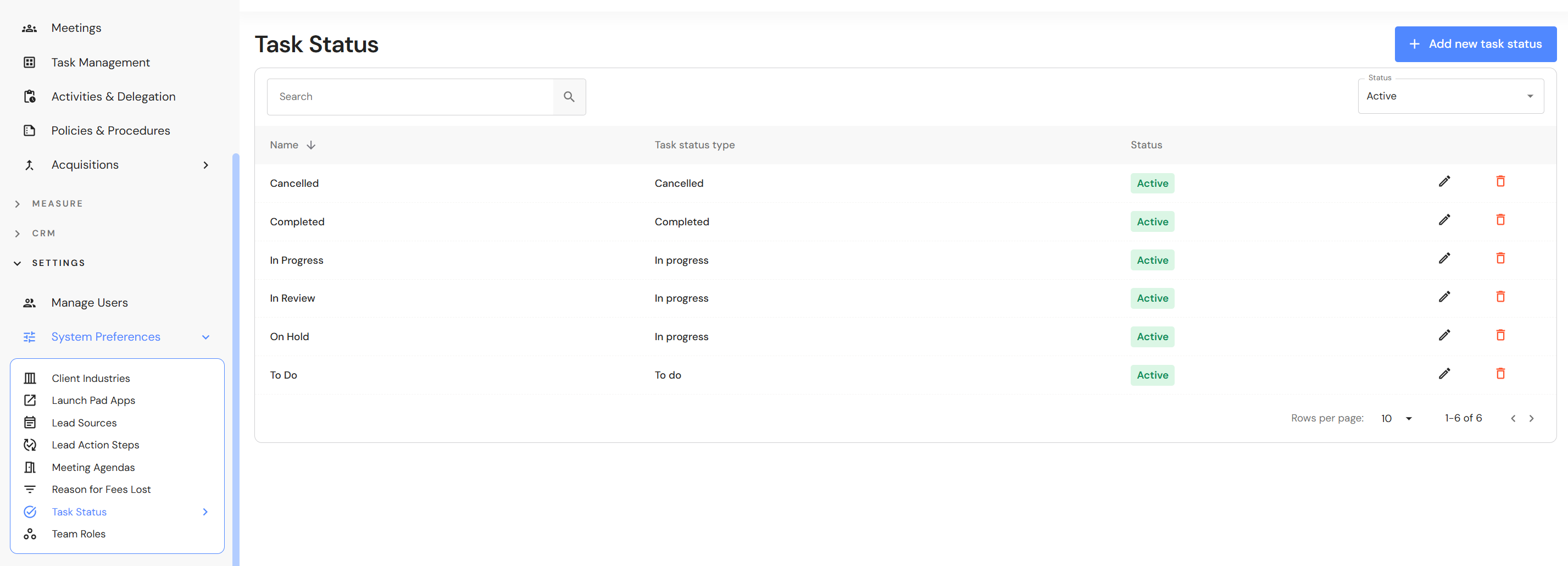Viewport: 1568px width, 566px height.
Task: Open the Manage Users page
Action: 90,302
